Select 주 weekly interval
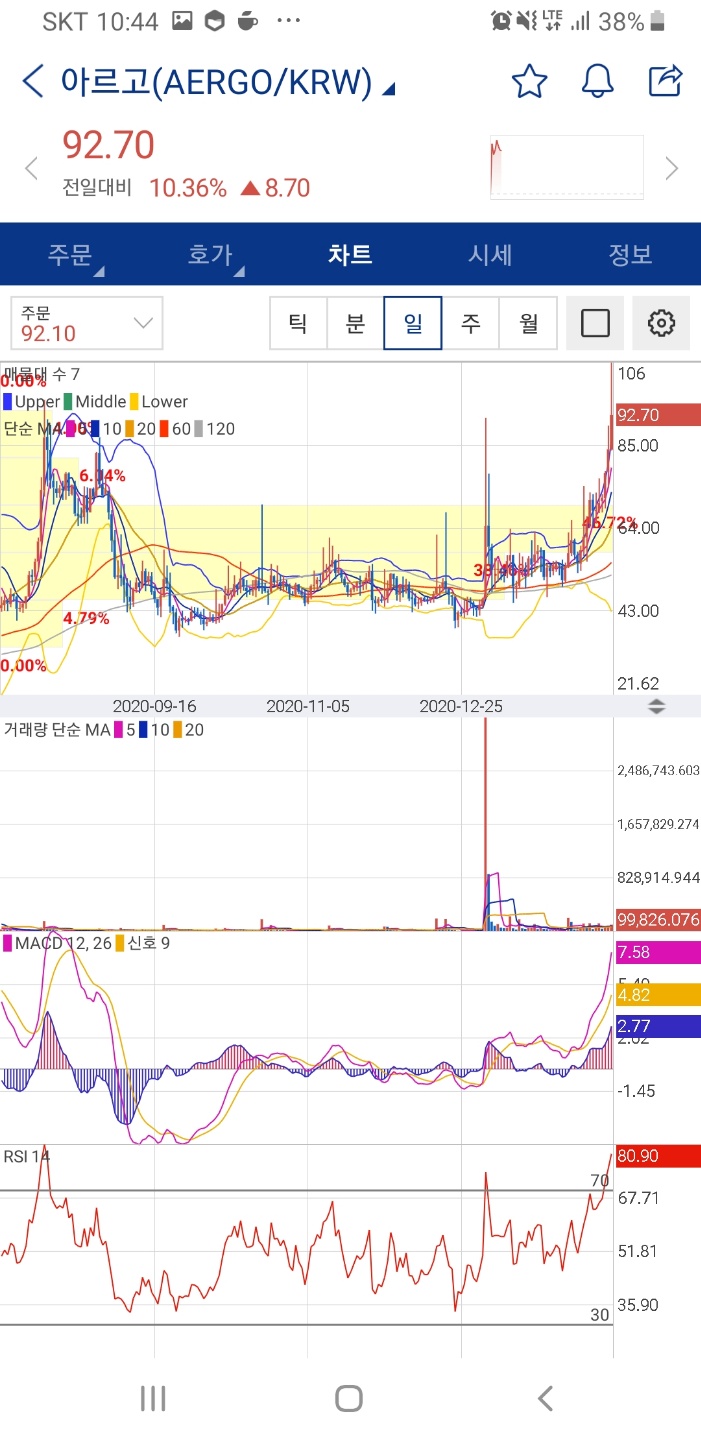The height and width of the screenshot is (1440, 701). coord(470,323)
